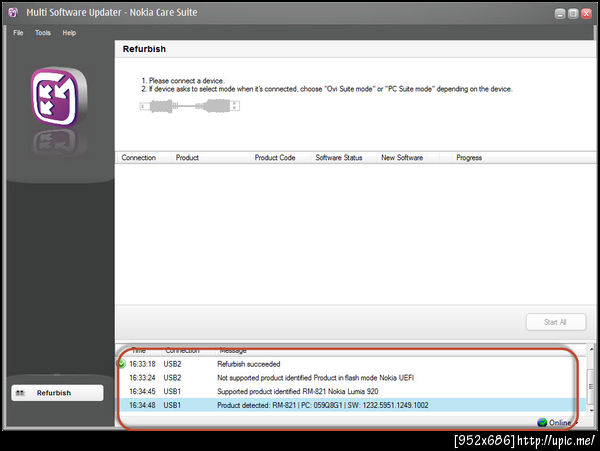Select the 'Refurbish succeeded' log row
This screenshot has height=451, width=600.
(x=351, y=364)
